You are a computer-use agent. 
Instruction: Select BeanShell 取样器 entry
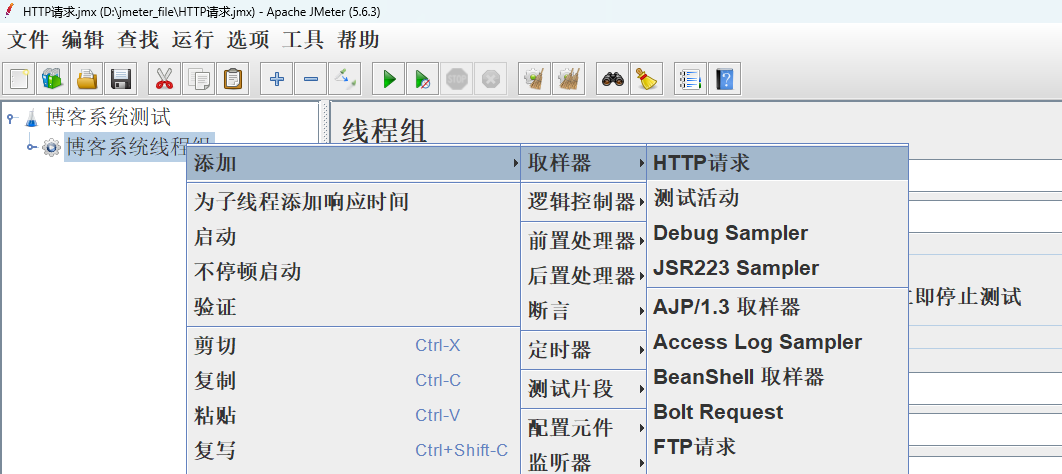[x=778, y=377]
